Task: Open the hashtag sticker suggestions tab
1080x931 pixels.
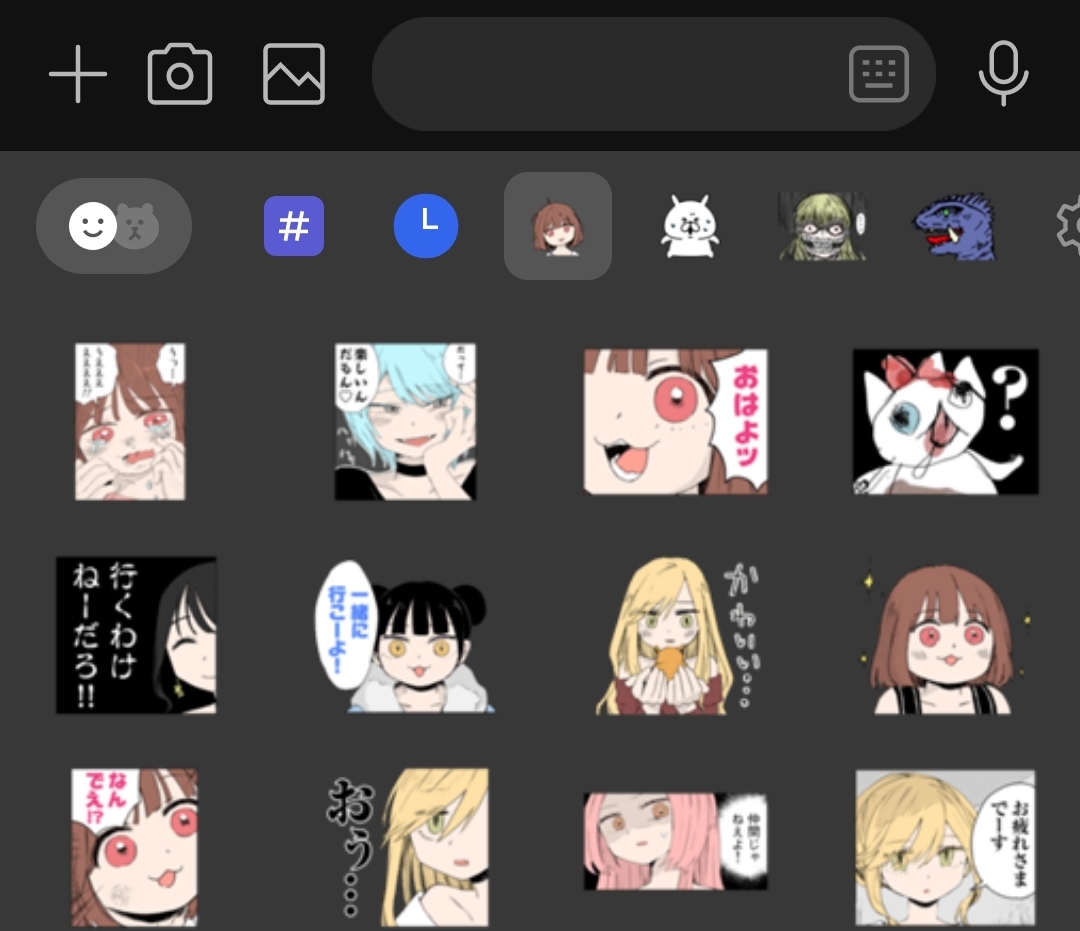Action: pos(294,226)
